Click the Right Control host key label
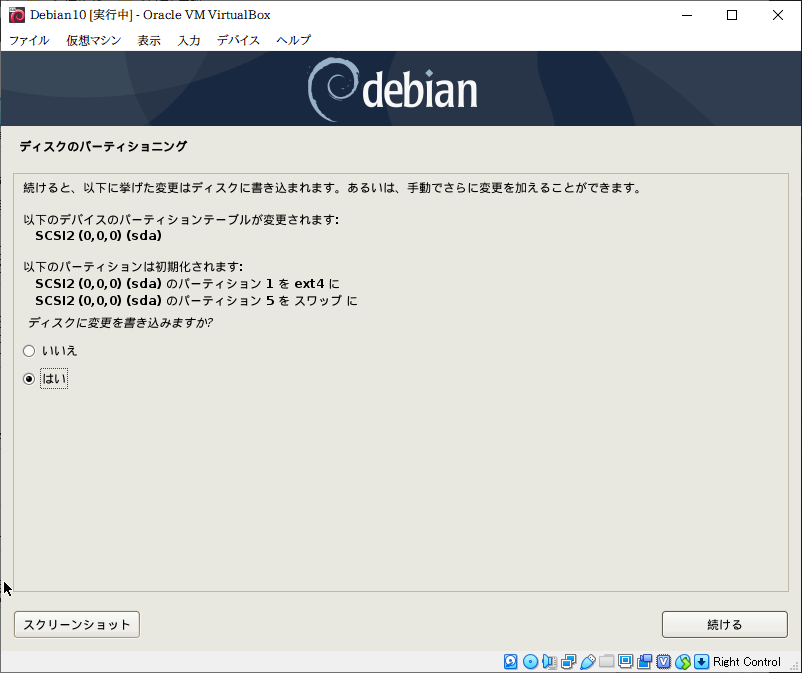 (747, 662)
